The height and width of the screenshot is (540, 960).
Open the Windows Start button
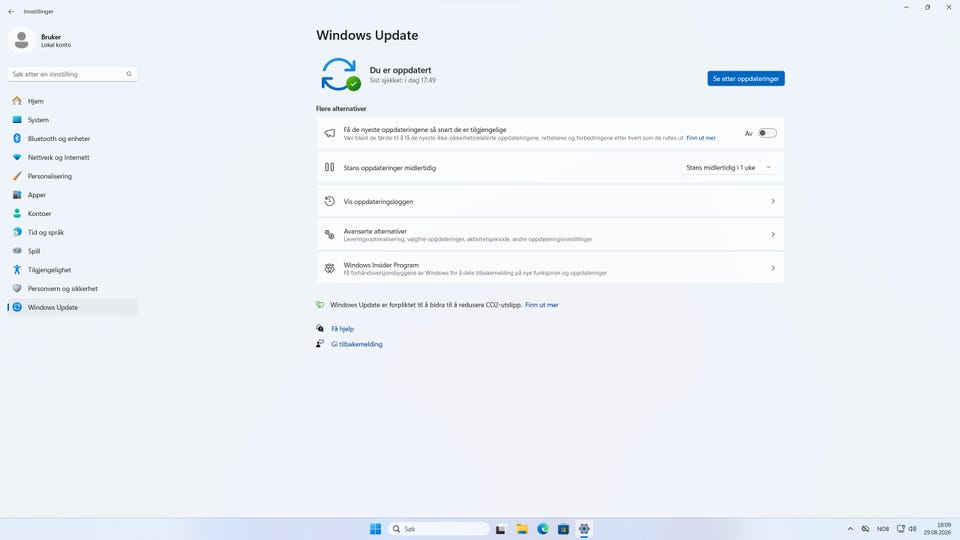point(375,529)
